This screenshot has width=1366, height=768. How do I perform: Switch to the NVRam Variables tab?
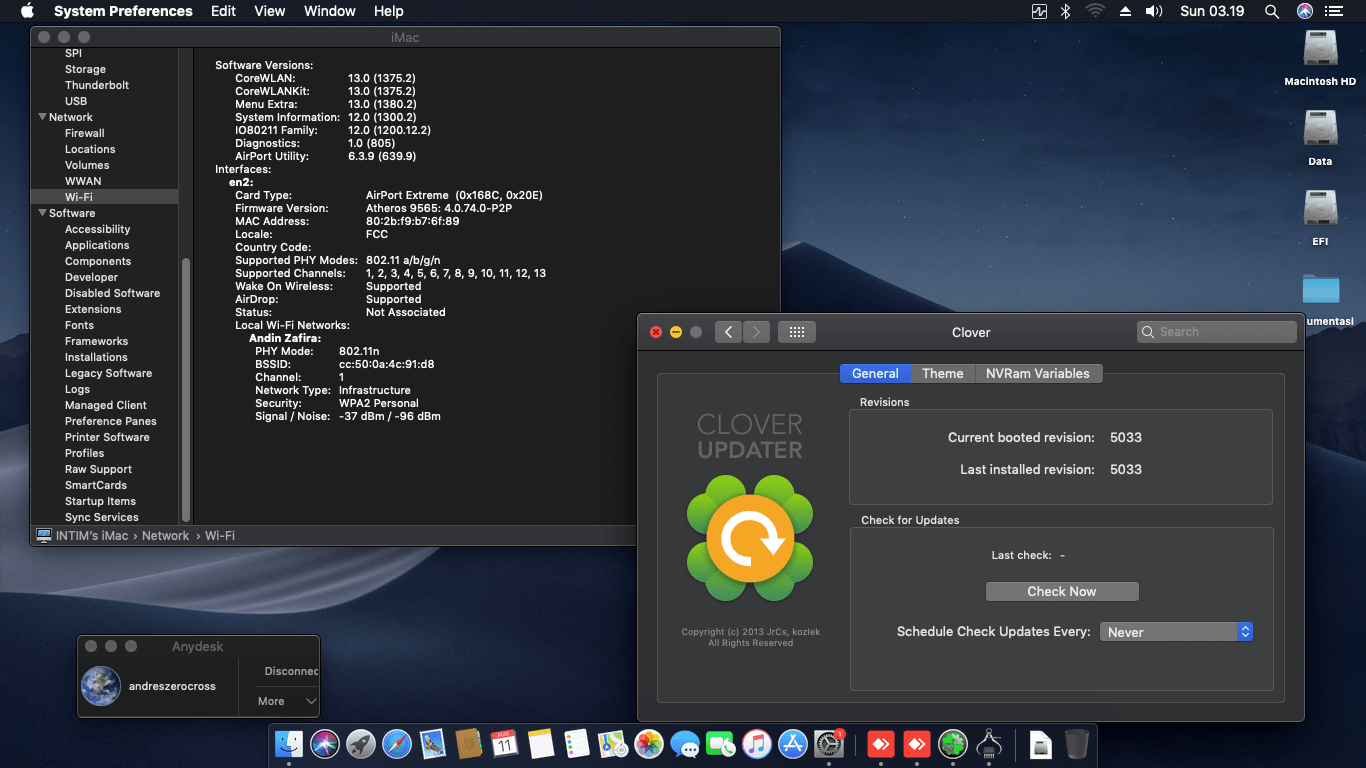click(x=1037, y=373)
